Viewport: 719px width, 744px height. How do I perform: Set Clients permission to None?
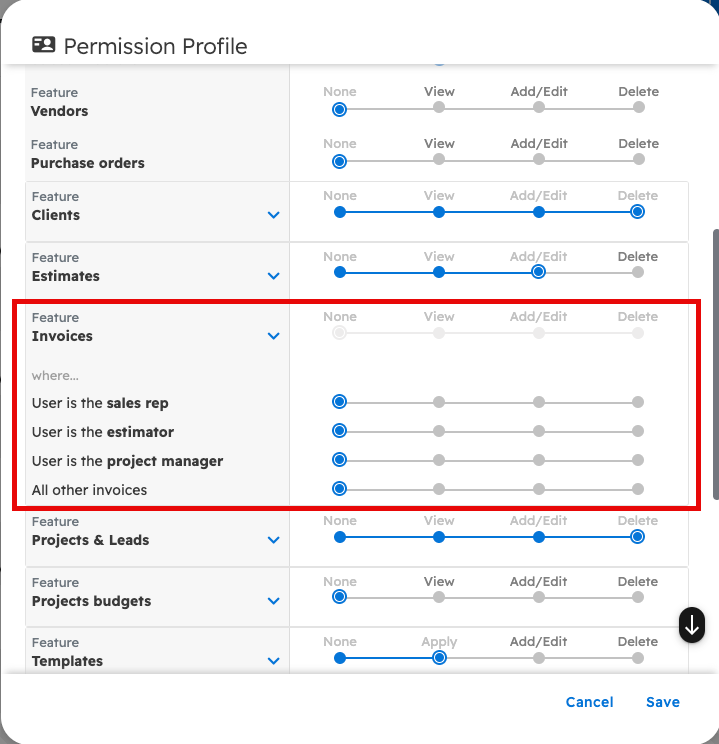point(340,212)
